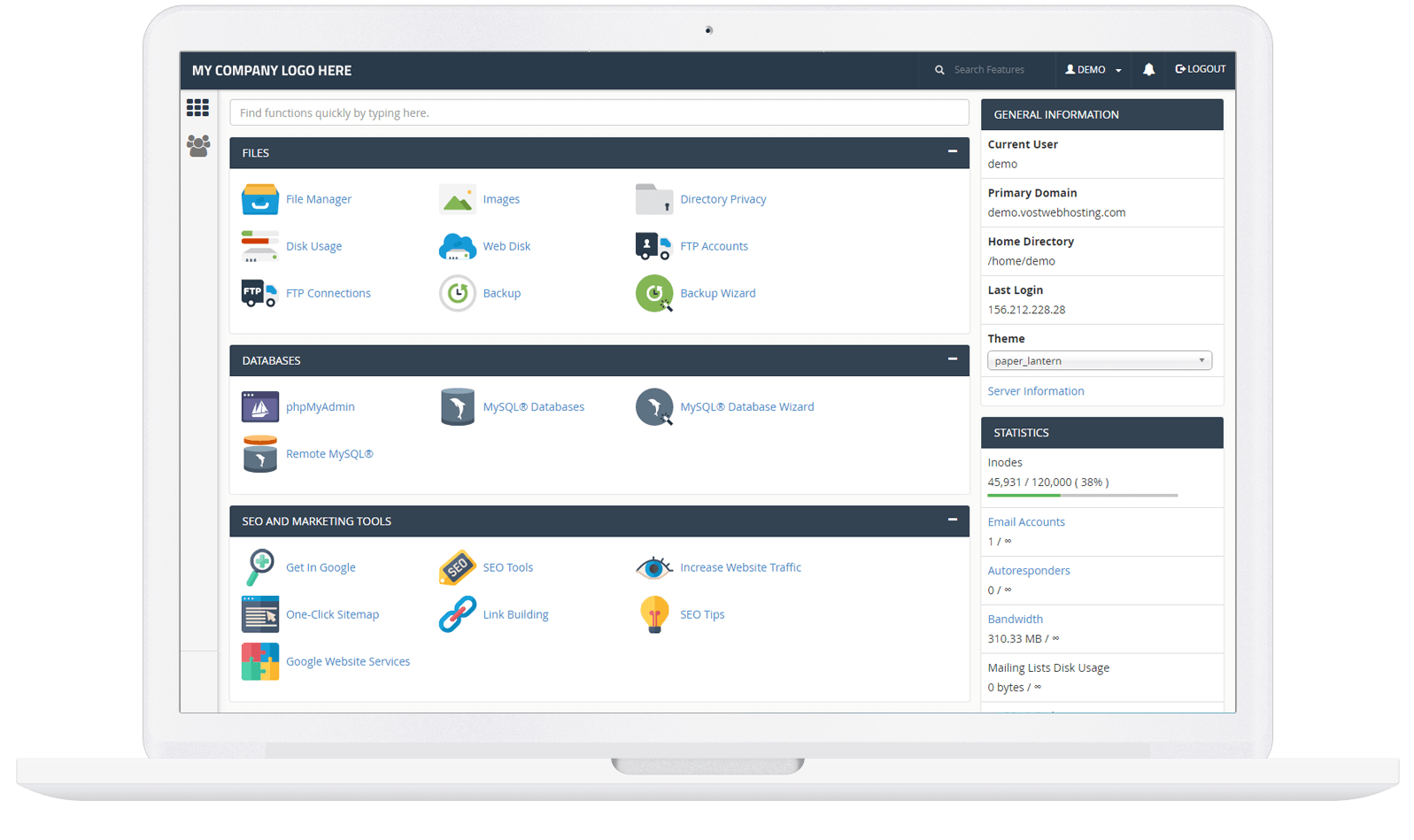Collapse the Databases section
This screenshot has width=1414, height=840.
(x=953, y=359)
